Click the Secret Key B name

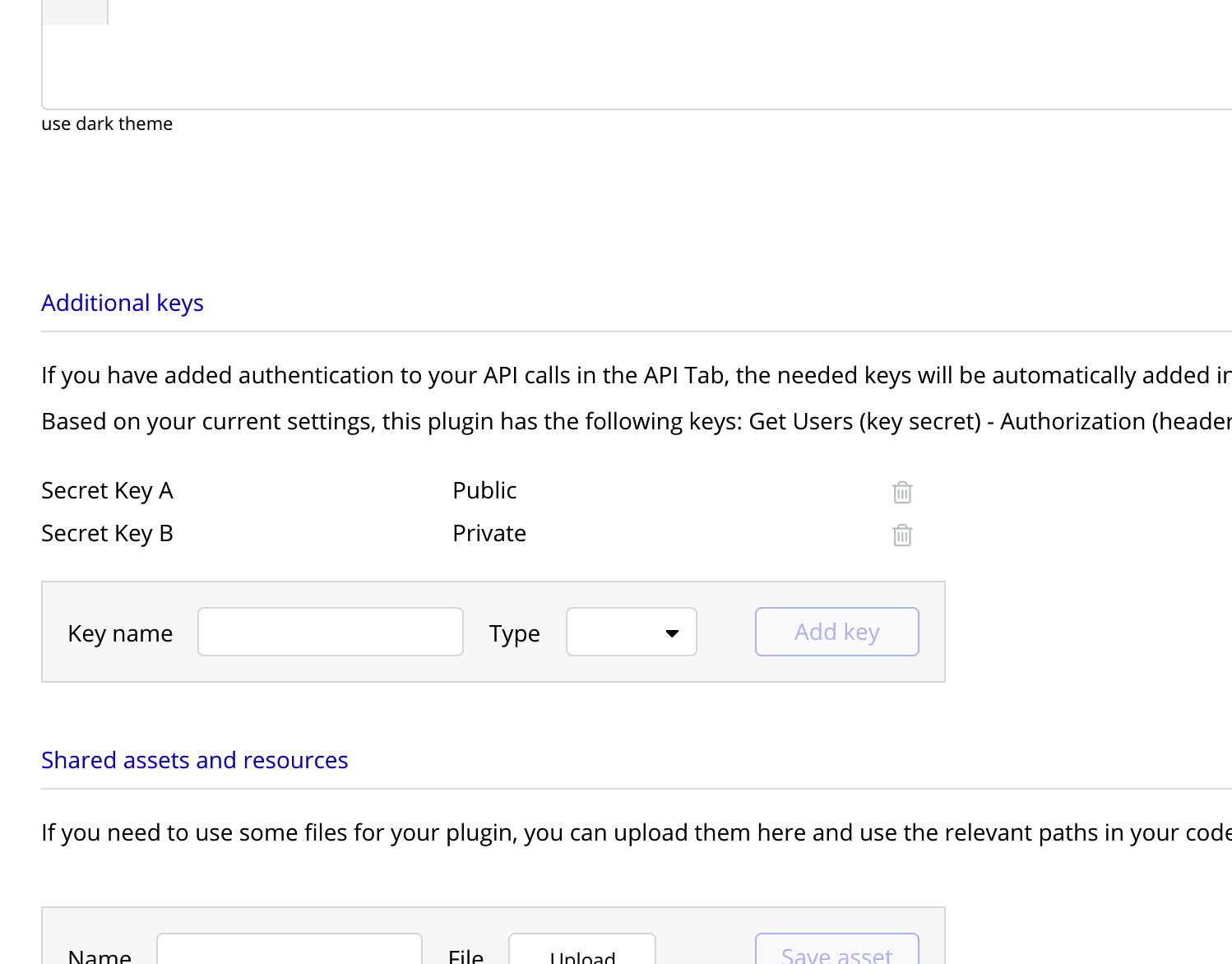(107, 533)
